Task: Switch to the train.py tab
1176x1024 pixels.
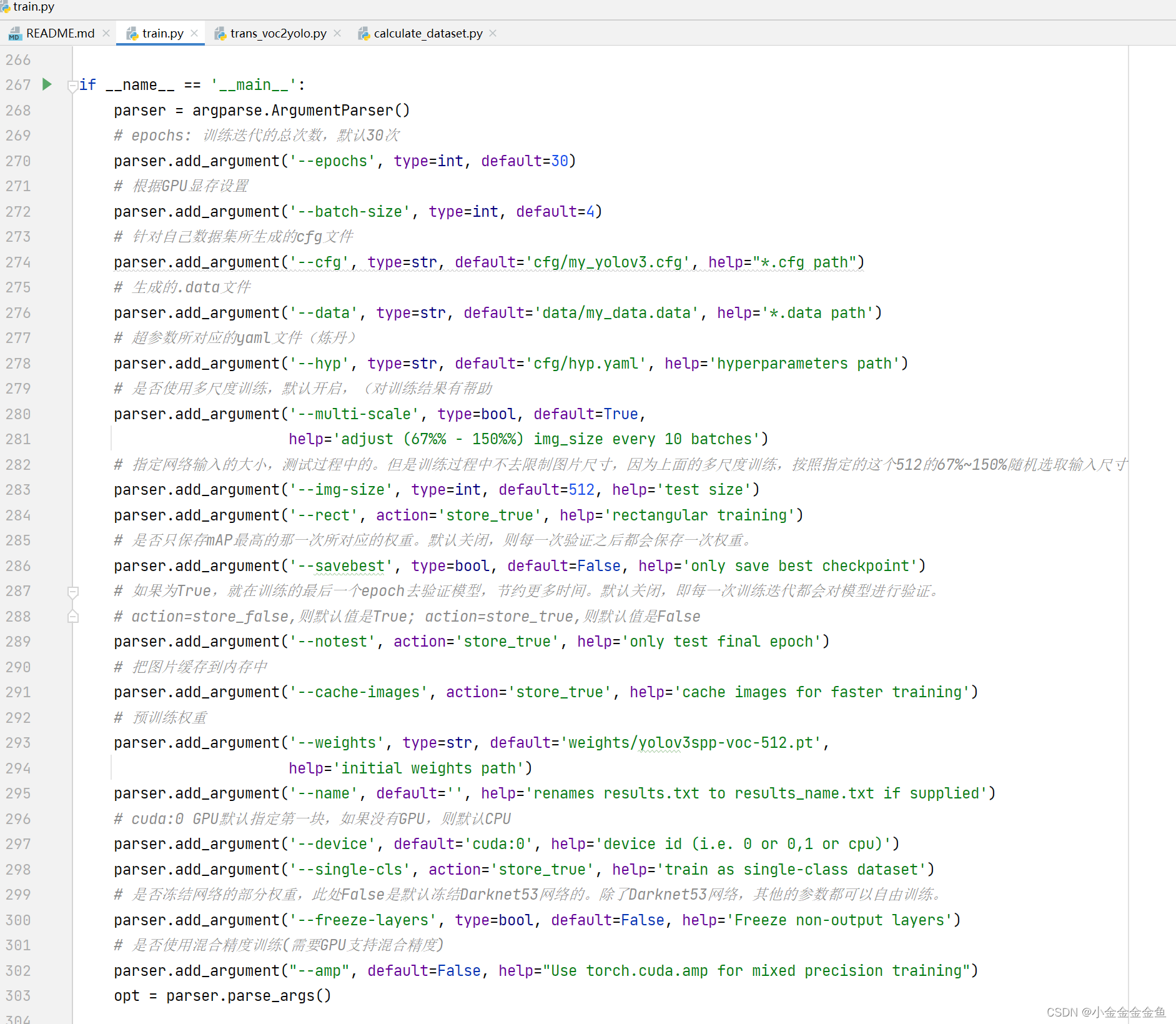Action: point(162,33)
